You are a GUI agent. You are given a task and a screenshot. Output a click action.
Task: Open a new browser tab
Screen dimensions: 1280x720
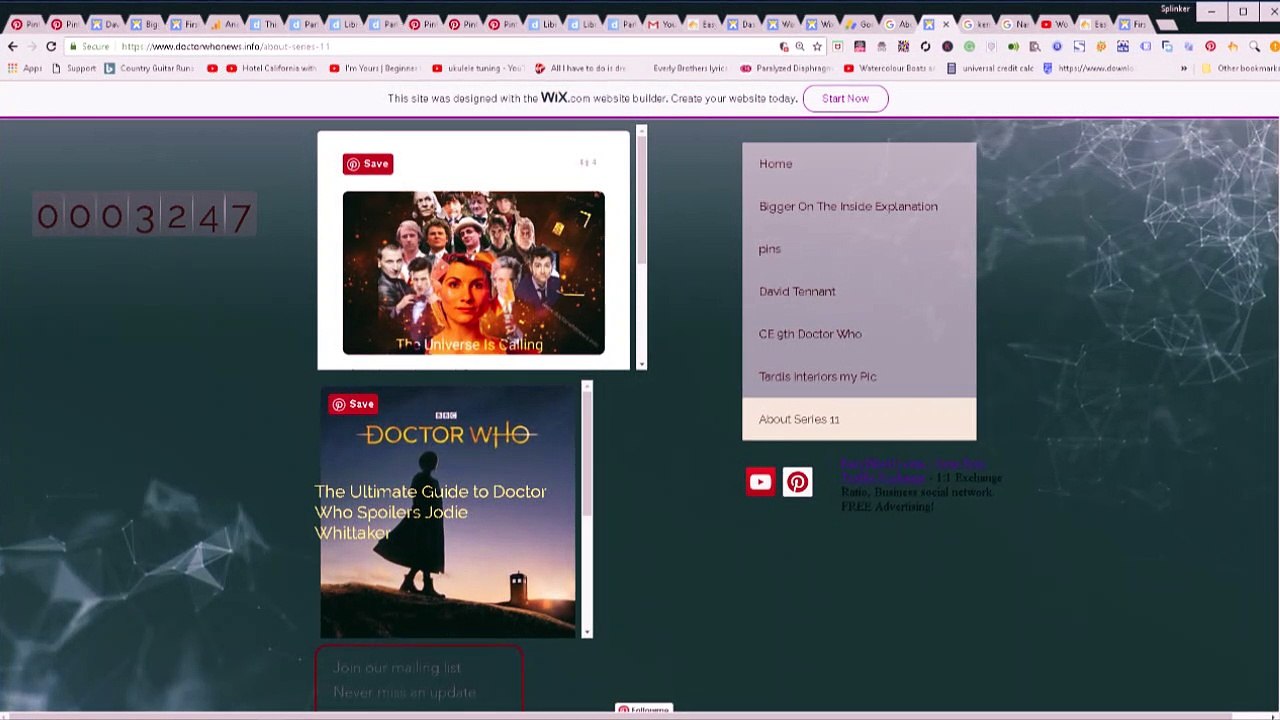pos(1167,24)
